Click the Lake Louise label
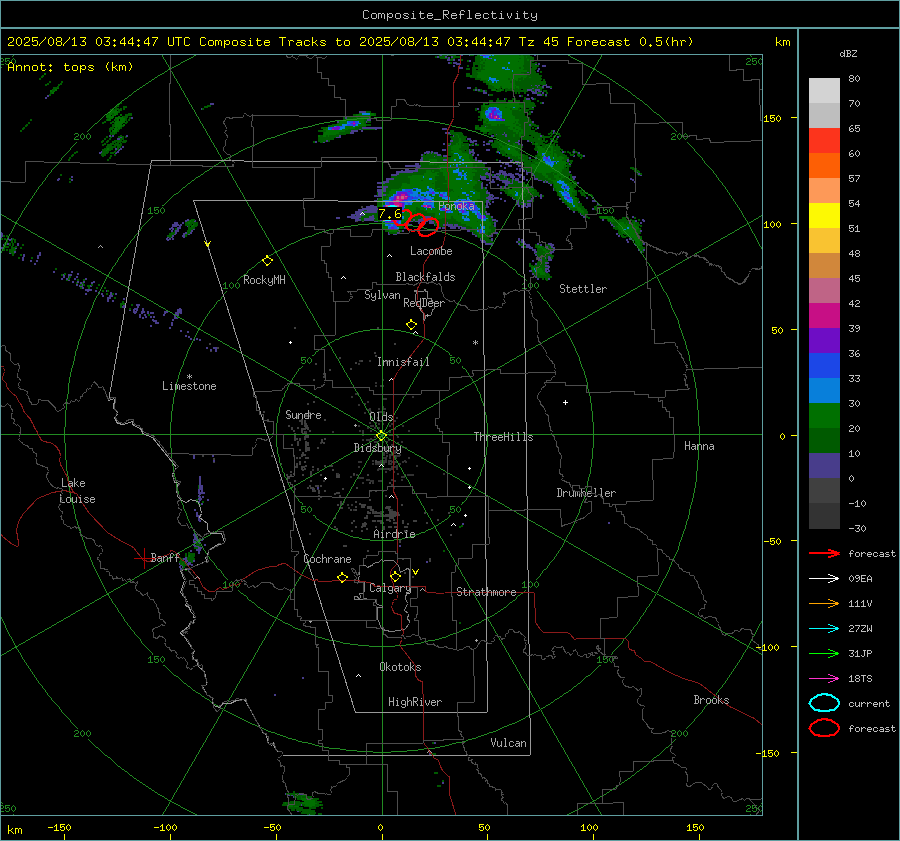The height and width of the screenshot is (841, 900). (x=77, y=491)
